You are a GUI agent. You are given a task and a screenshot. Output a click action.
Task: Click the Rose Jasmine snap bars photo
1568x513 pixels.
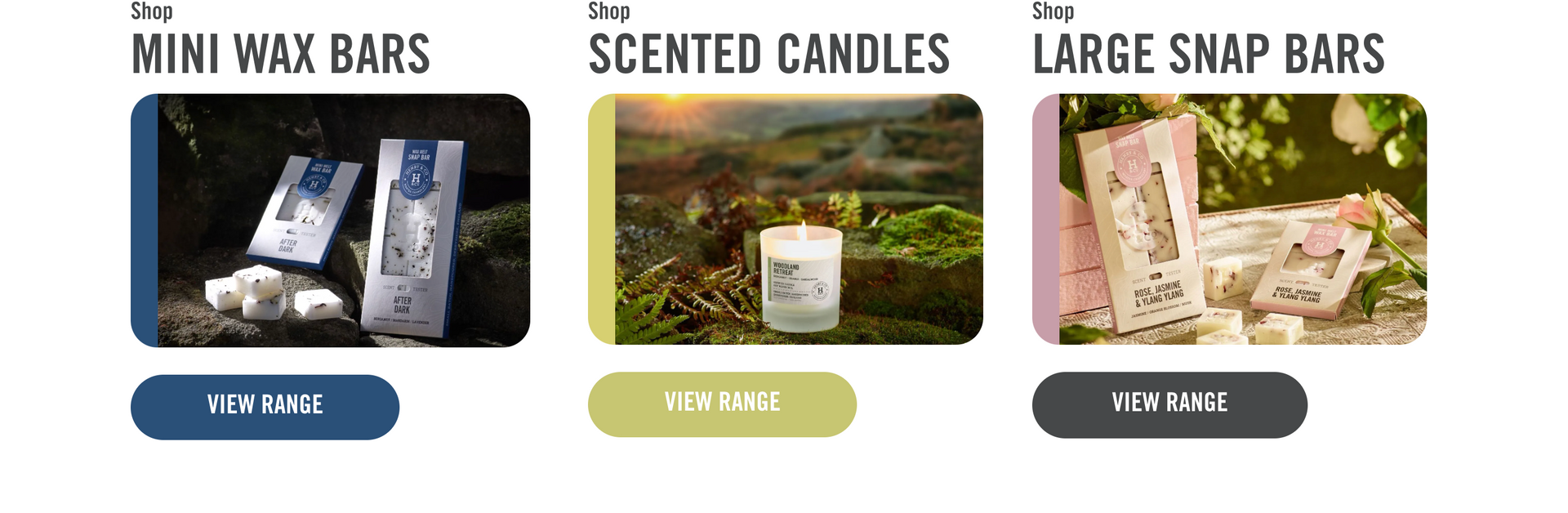click(x=1243, y=219)
